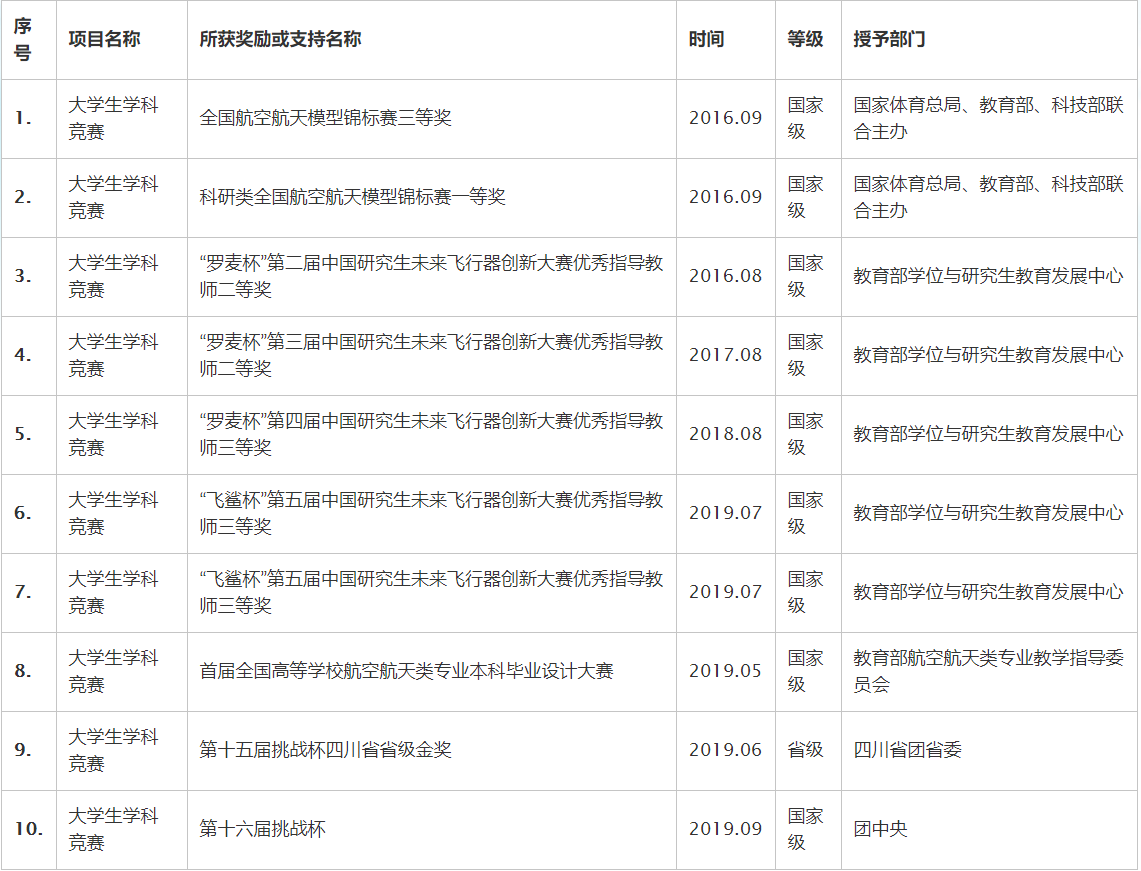The image size is (1141, 871).
Task: Click the 项目名称 column header
Action: pyautogui.click(x=122, y=40)
